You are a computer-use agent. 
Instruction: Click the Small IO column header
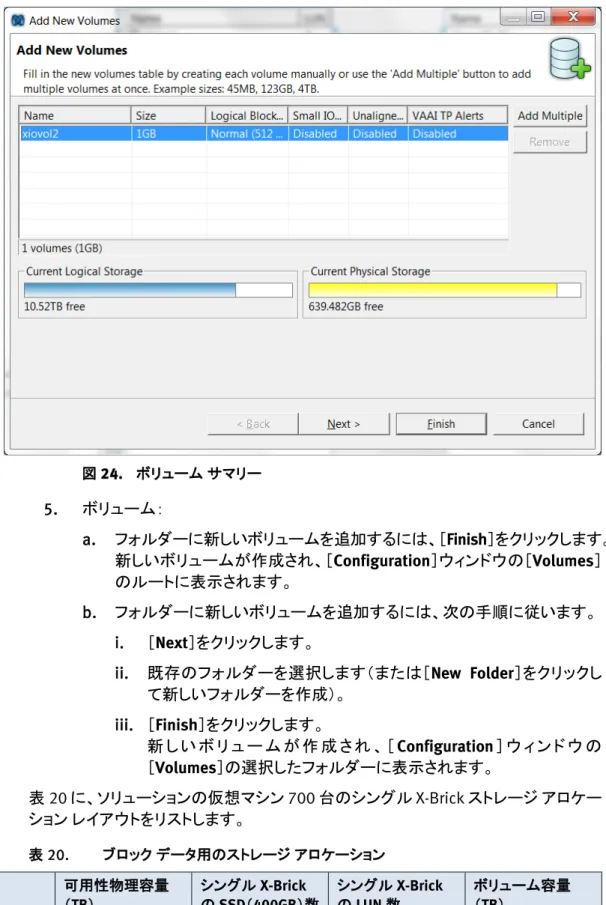click(318, 115)
